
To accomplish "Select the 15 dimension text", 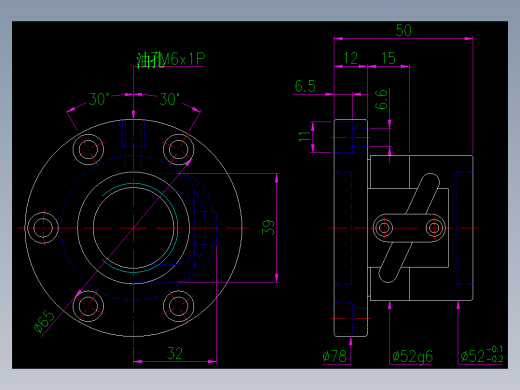I will 388,58.
